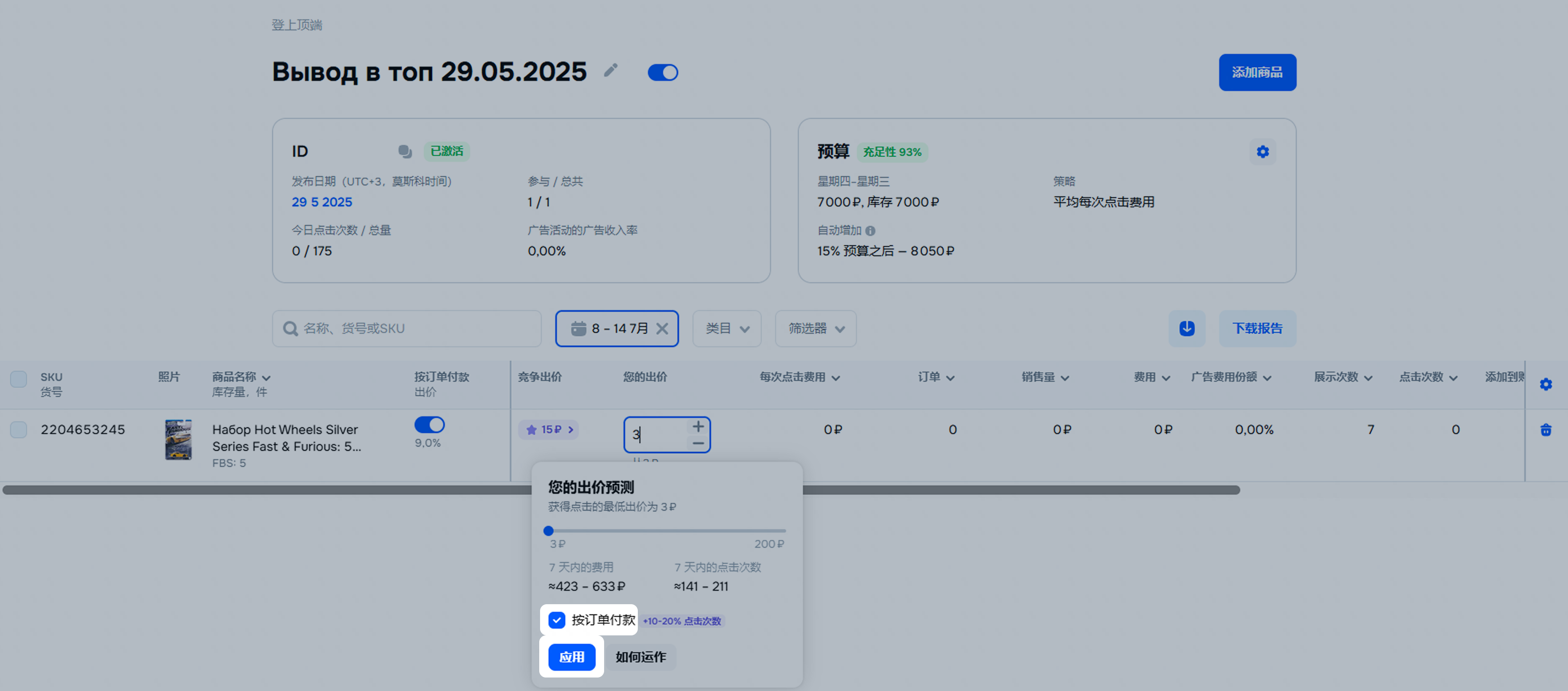The width and height of the screenshot is (1568, 691).
Task: Toggle pay-per-order switch for Hot Wheels product
Action: click(429, 424)
